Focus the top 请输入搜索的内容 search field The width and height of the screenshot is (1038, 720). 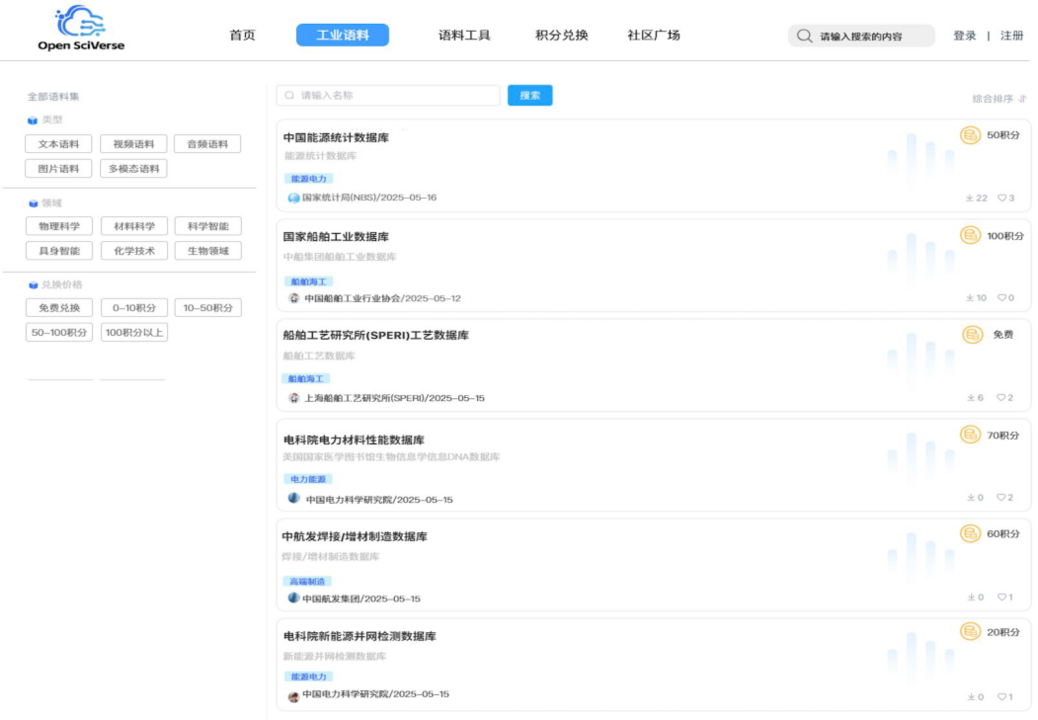861,36
